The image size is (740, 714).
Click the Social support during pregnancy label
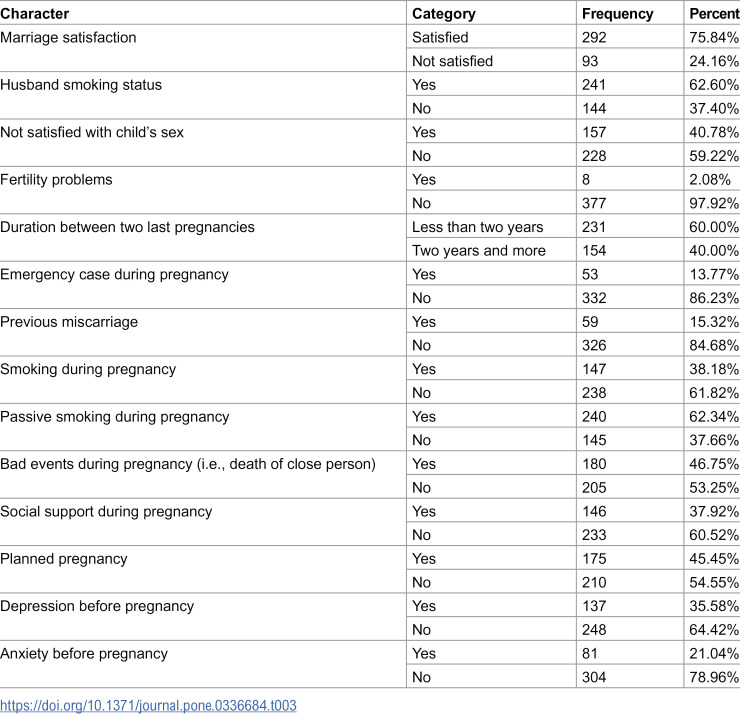[106, 512]
